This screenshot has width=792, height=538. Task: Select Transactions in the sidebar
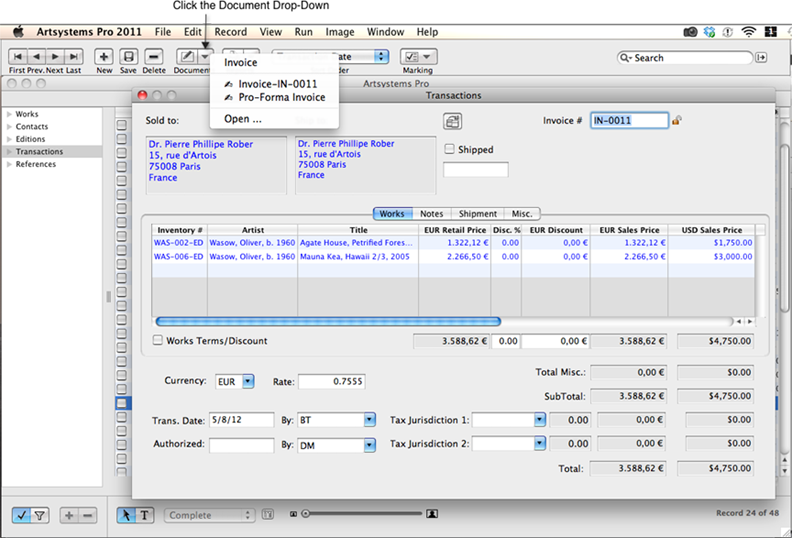click(x=39, y=152)
